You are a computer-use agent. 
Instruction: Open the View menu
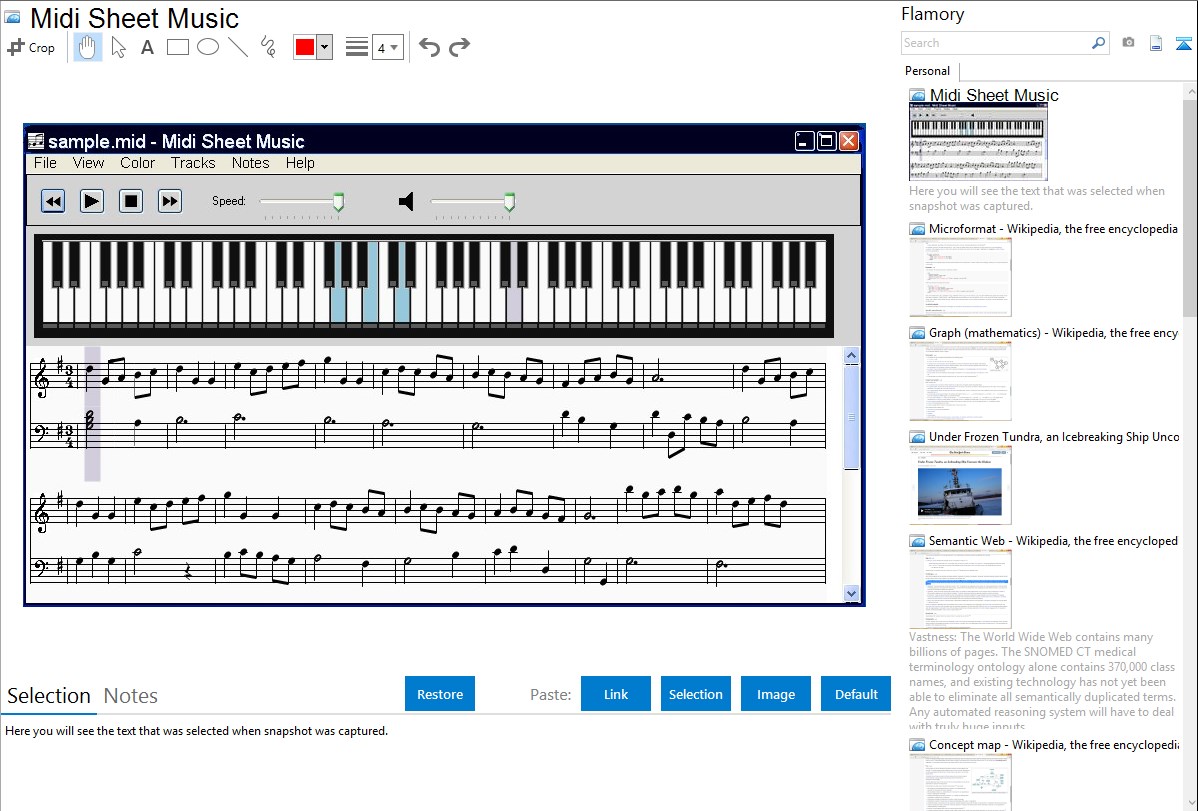pyautogui.click(x=89, y=163)
